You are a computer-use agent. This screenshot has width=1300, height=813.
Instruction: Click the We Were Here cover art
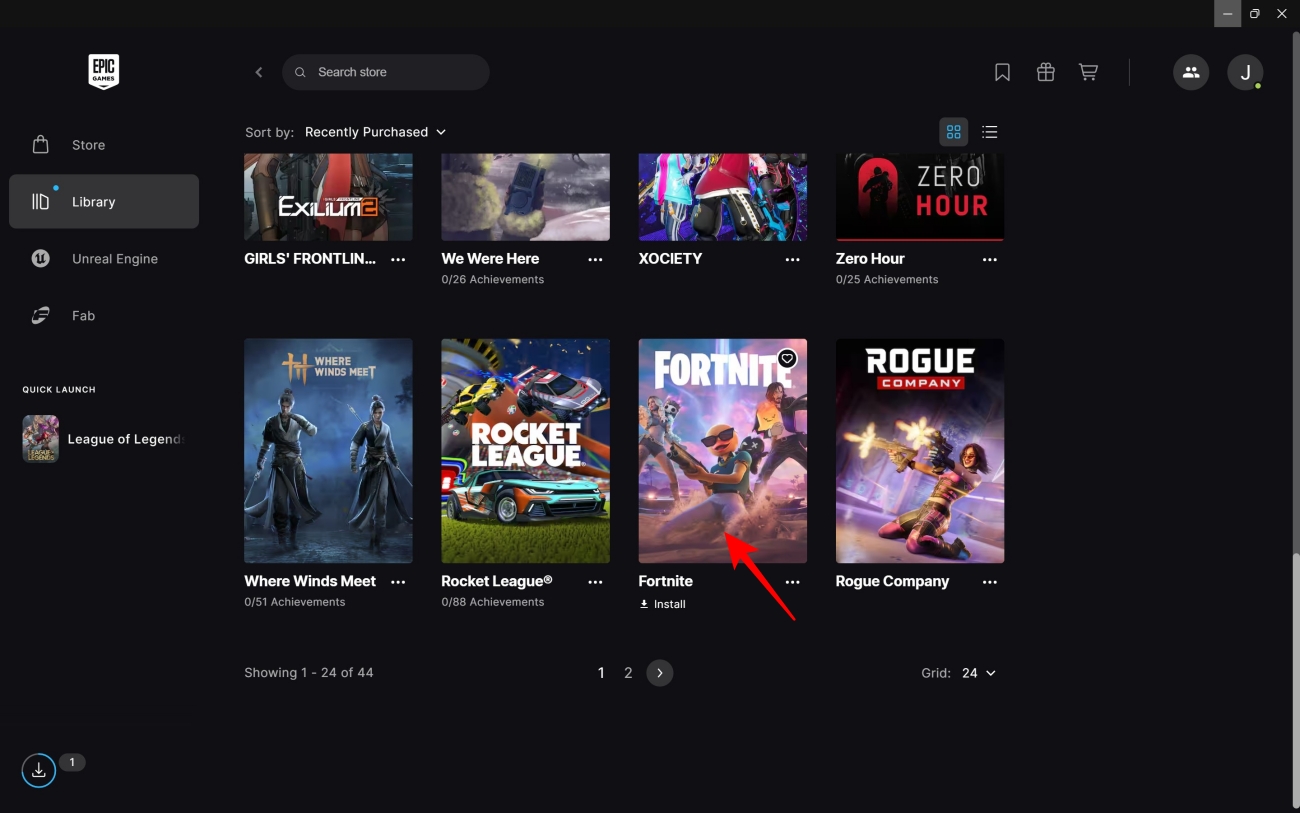tap(526, 197)
